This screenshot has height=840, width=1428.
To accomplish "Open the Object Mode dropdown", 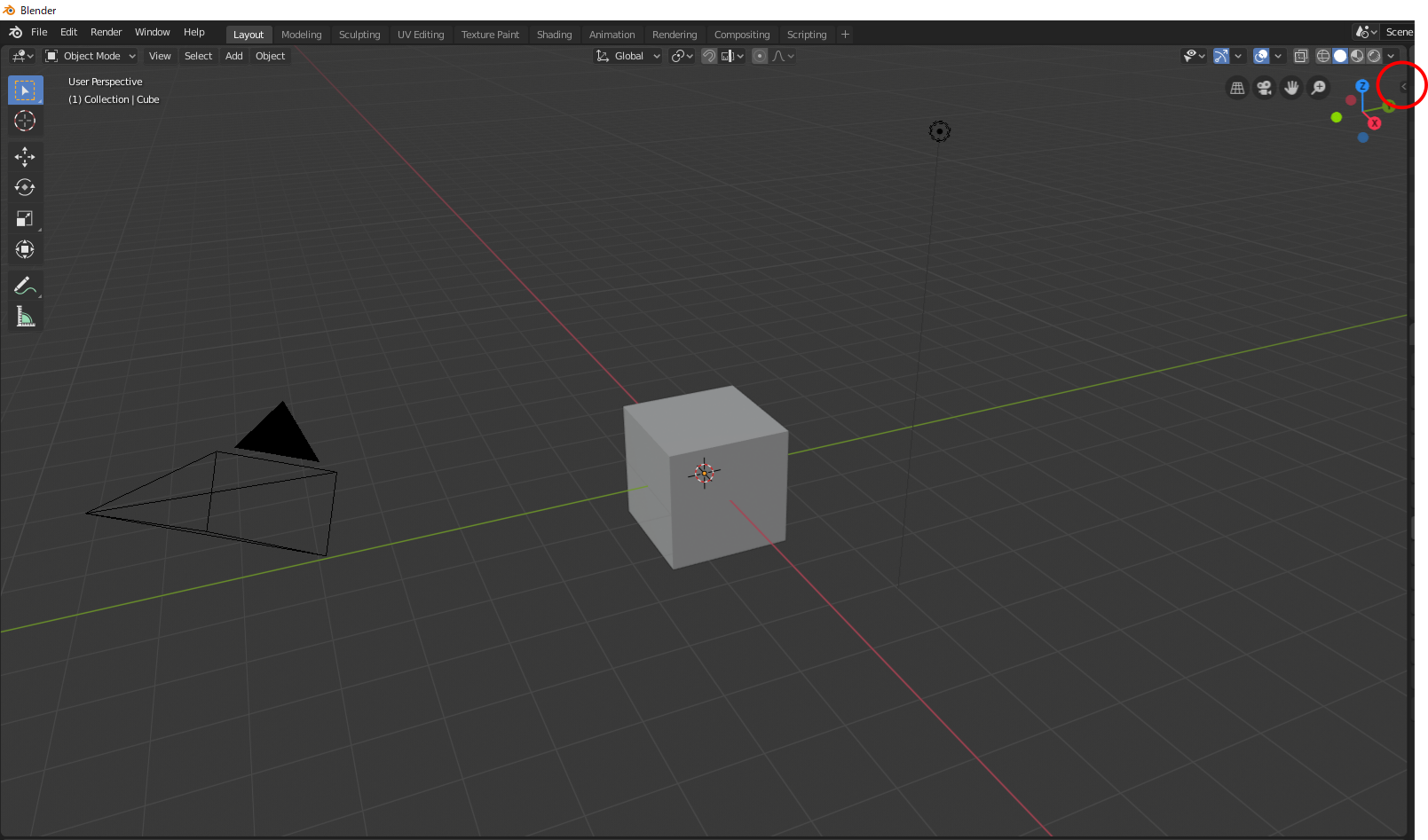I will (91, 56).
